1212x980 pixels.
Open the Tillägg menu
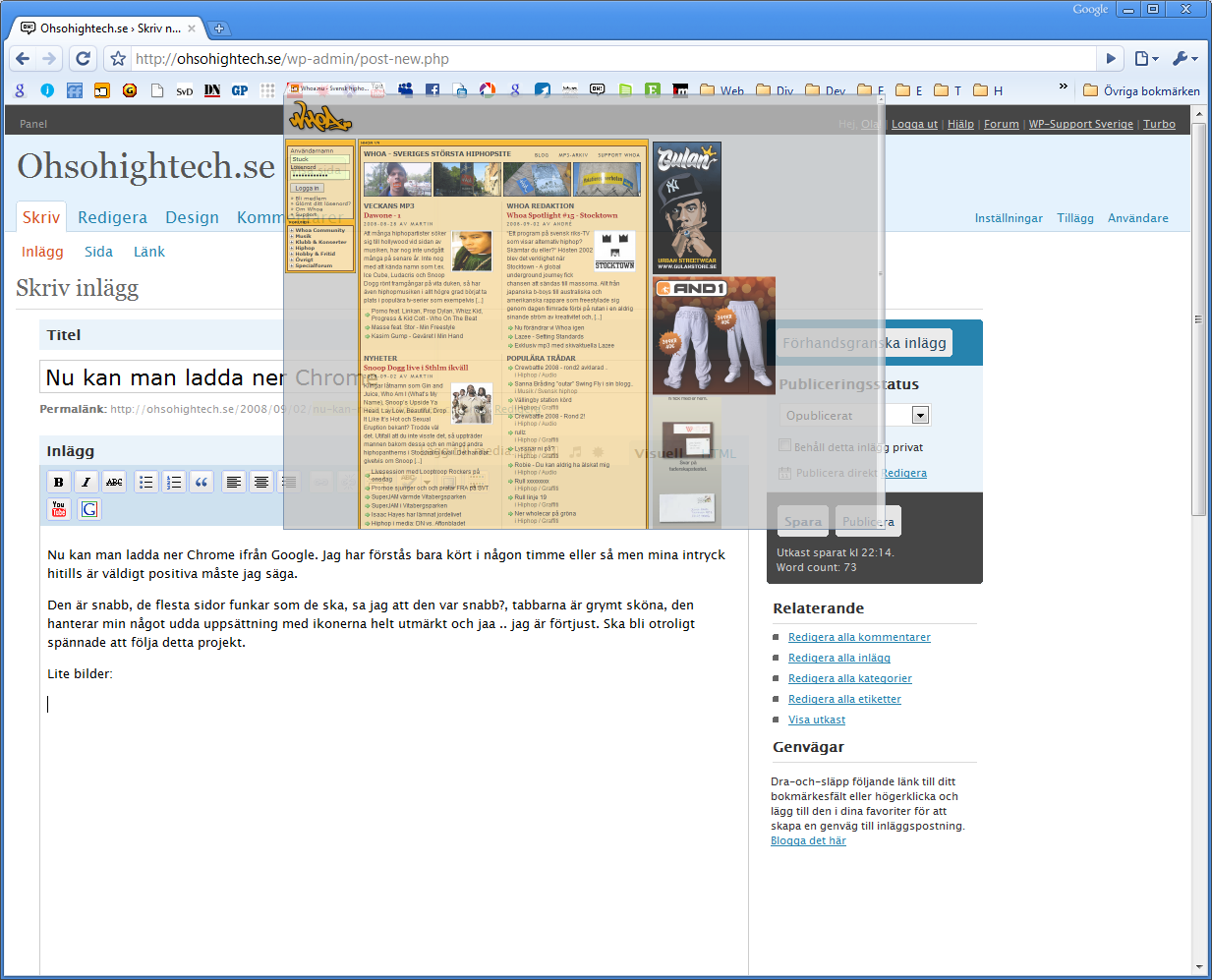pos(1075,218)
